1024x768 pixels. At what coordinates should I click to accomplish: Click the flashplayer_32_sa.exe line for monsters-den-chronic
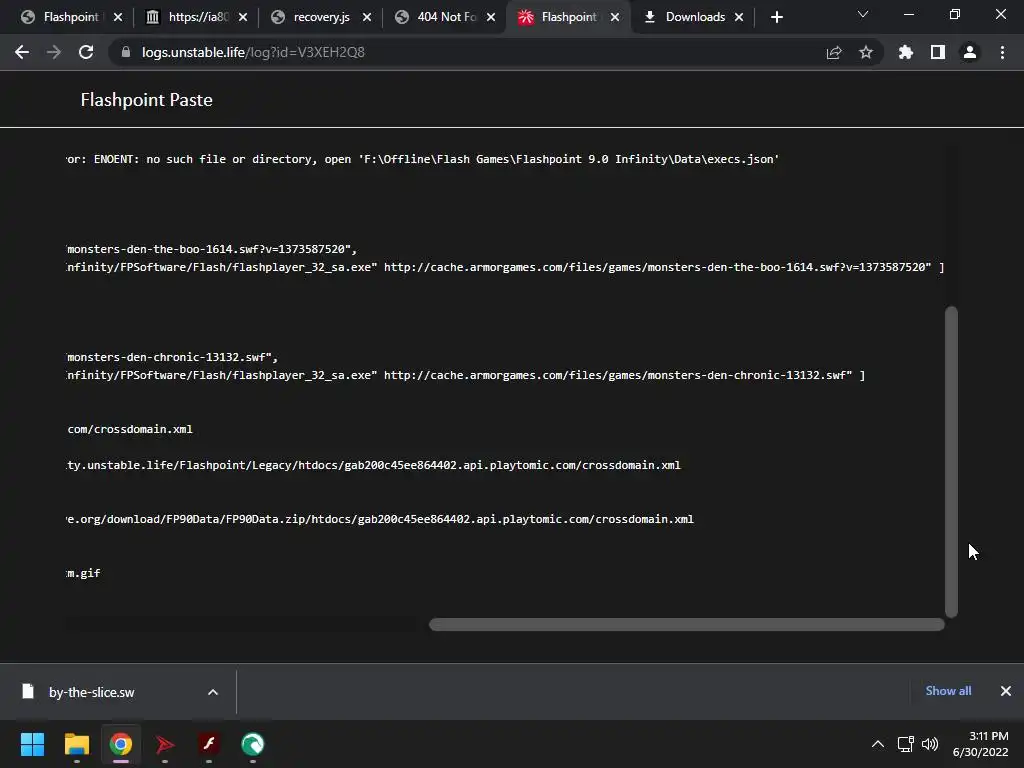tap(465, 375)
